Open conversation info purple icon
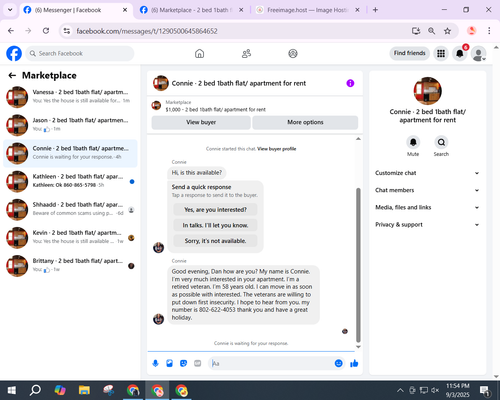The image size is (500, 400). (350, 83)
